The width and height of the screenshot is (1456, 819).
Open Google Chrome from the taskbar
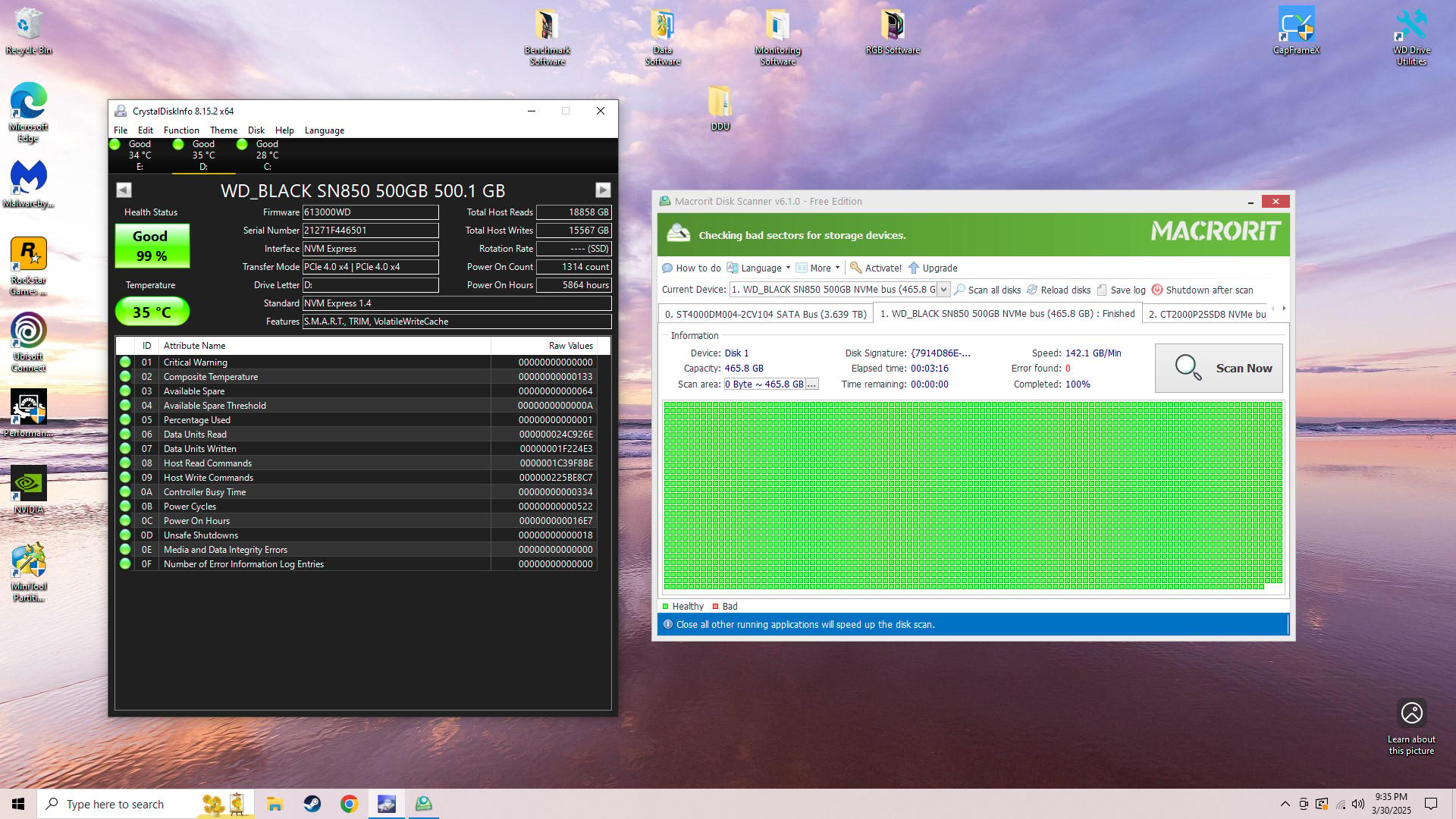pyautogui.click(x=350, y=804)
